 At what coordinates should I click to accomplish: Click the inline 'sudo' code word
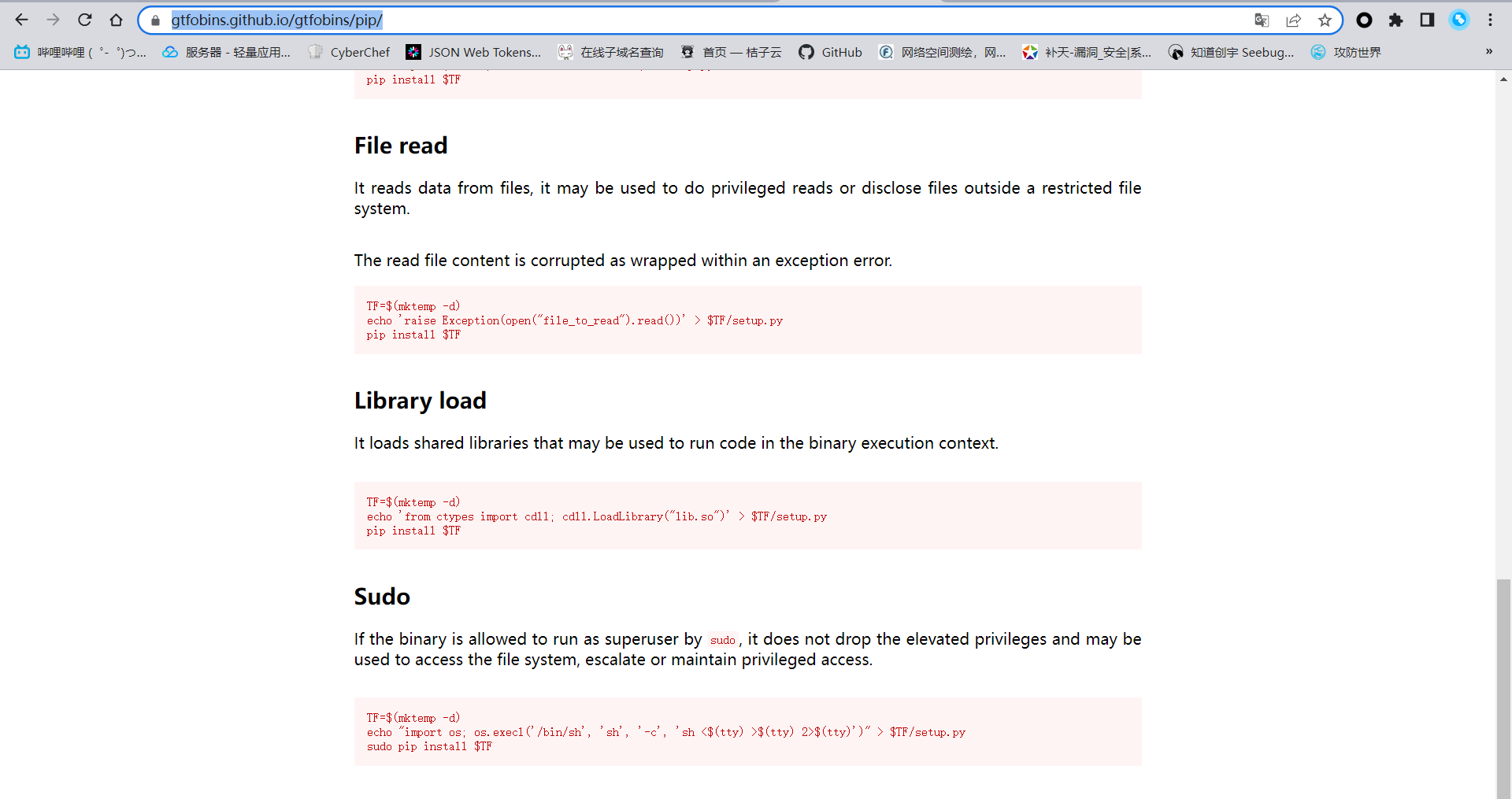(722, 640)
